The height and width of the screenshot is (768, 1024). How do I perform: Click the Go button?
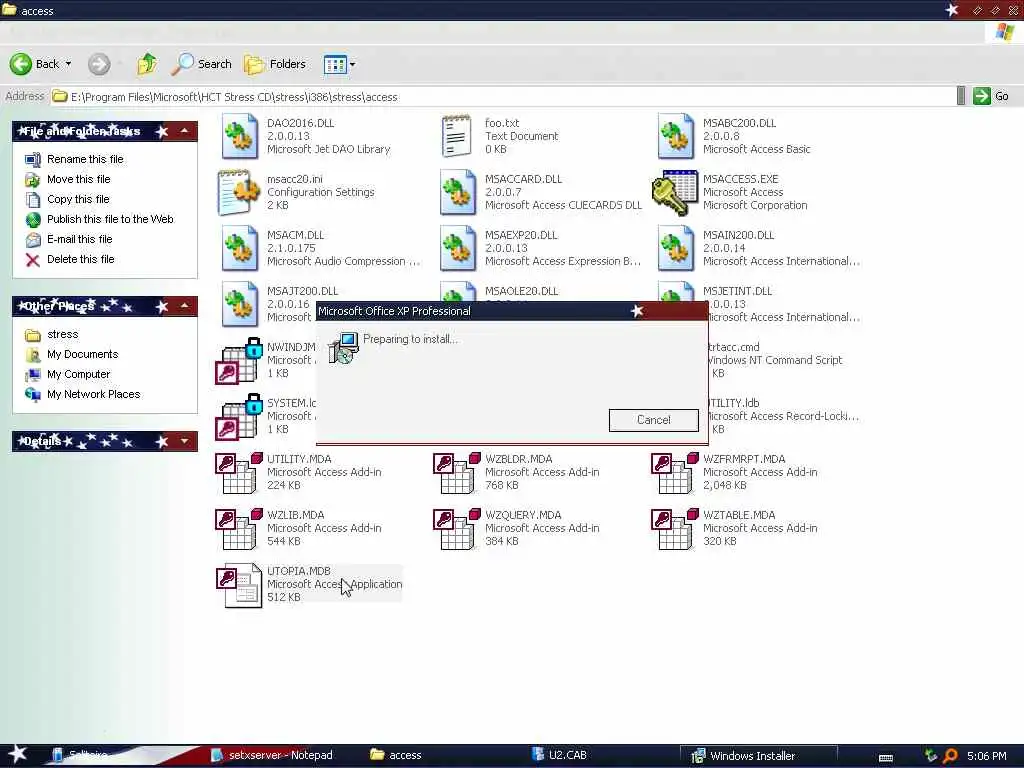click(x=991, y=96)
